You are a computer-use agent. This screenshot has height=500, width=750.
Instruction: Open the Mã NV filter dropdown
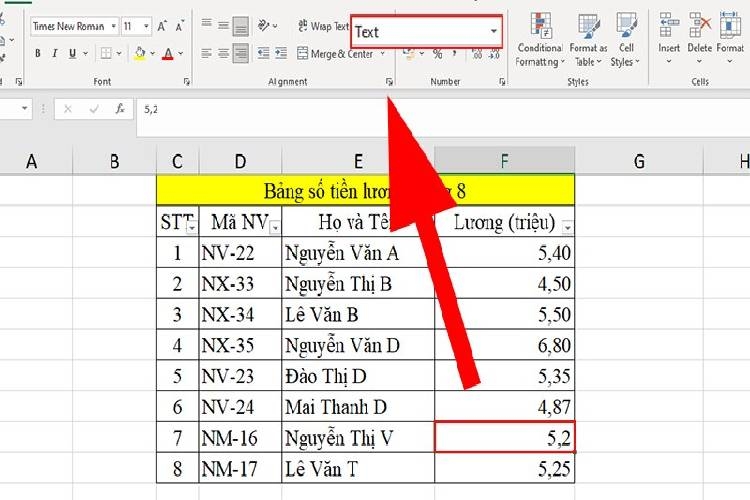[275, 228]
